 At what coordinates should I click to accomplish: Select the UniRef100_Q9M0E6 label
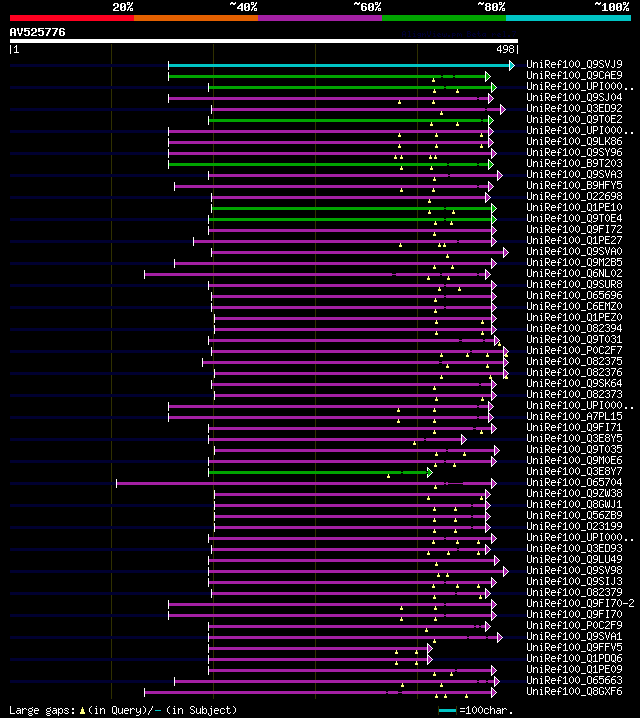click(x=574, y=460)
